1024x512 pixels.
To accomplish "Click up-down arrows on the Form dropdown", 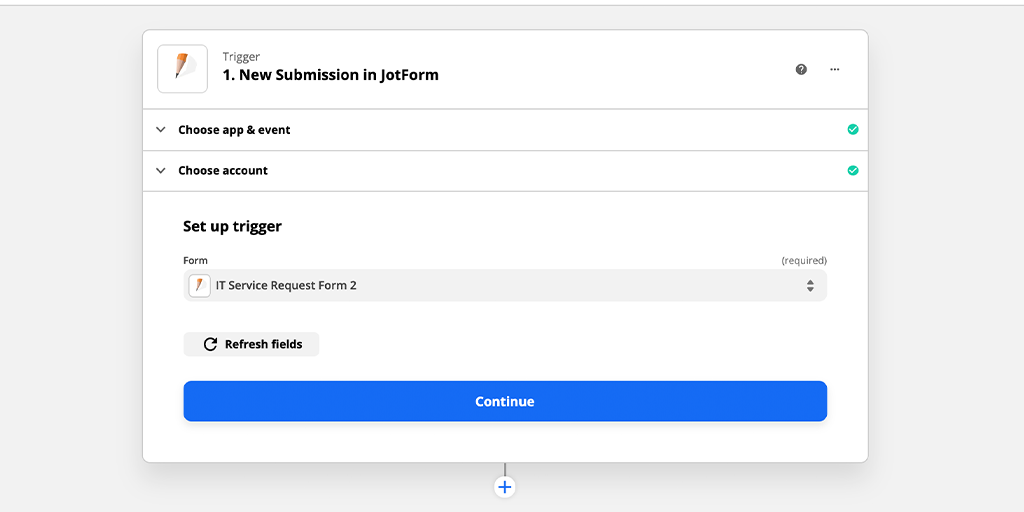I will (x=810, y=286).
